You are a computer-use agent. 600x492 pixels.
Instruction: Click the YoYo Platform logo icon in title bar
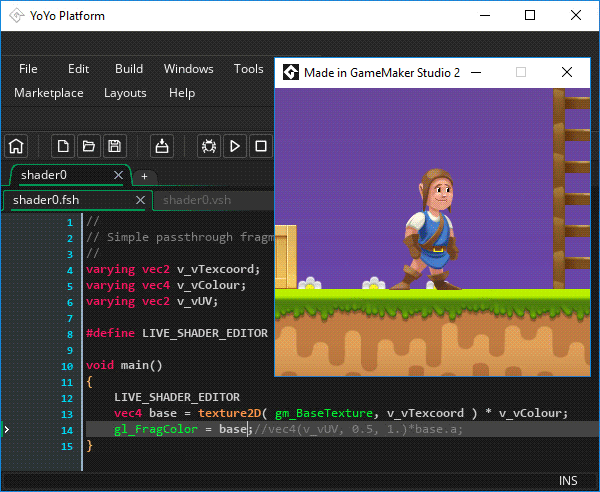coord(17,16)
